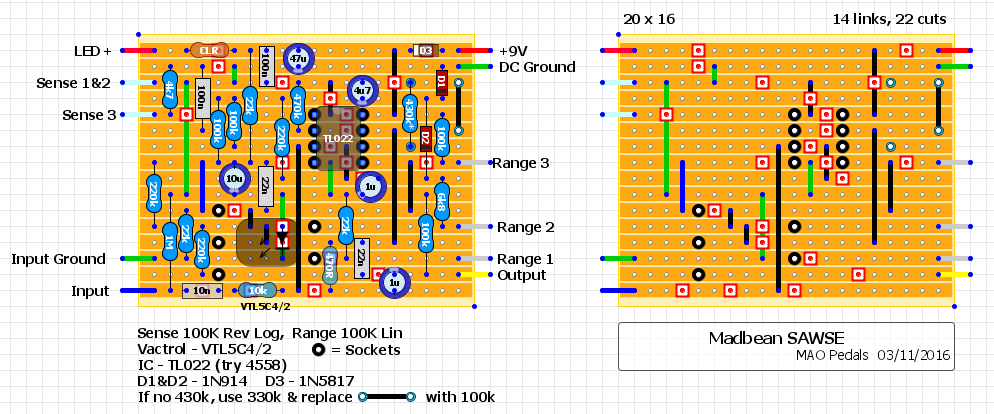Click the 10u capacitor
Viewport: 994px width, 414px height.
pos(234,180)
